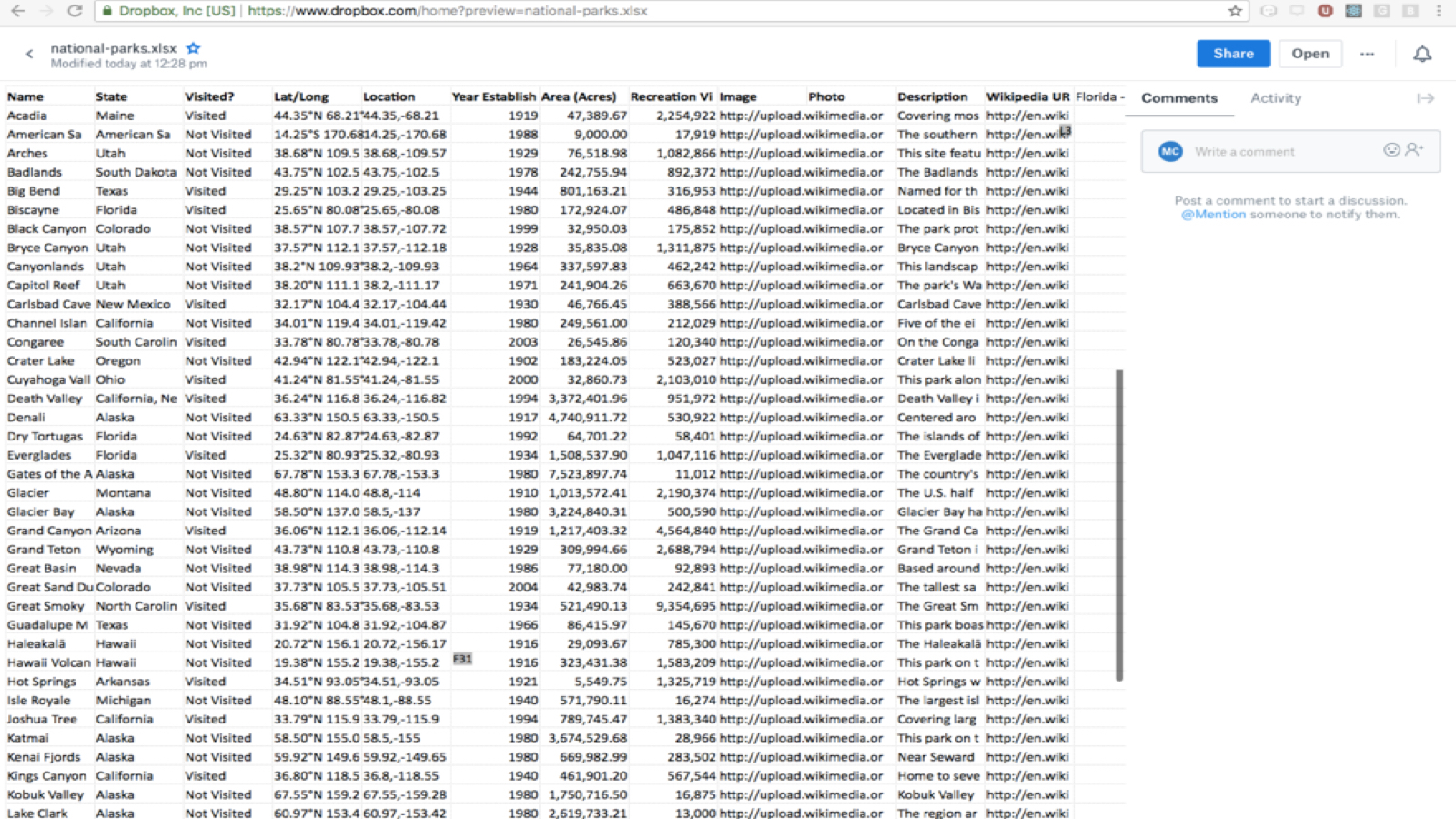Select the Acadia name cell
This screenshot has height=819, width=1456.
click(x=27, y=116)
